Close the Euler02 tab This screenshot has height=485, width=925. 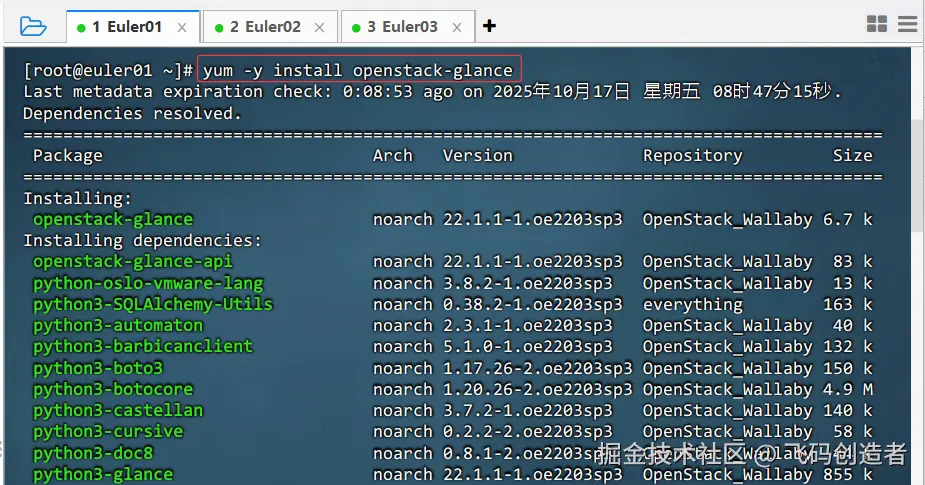tap(319, 27)
